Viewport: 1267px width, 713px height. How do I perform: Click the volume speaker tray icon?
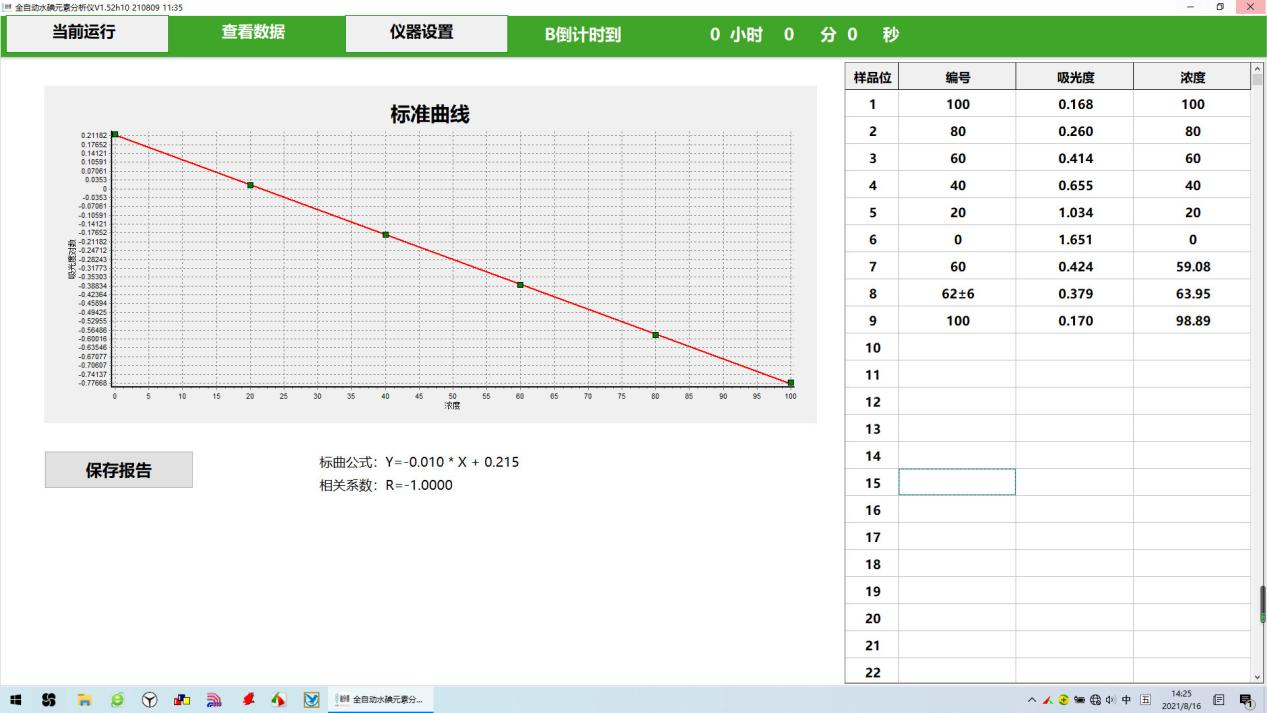[x=1110, y=699]
